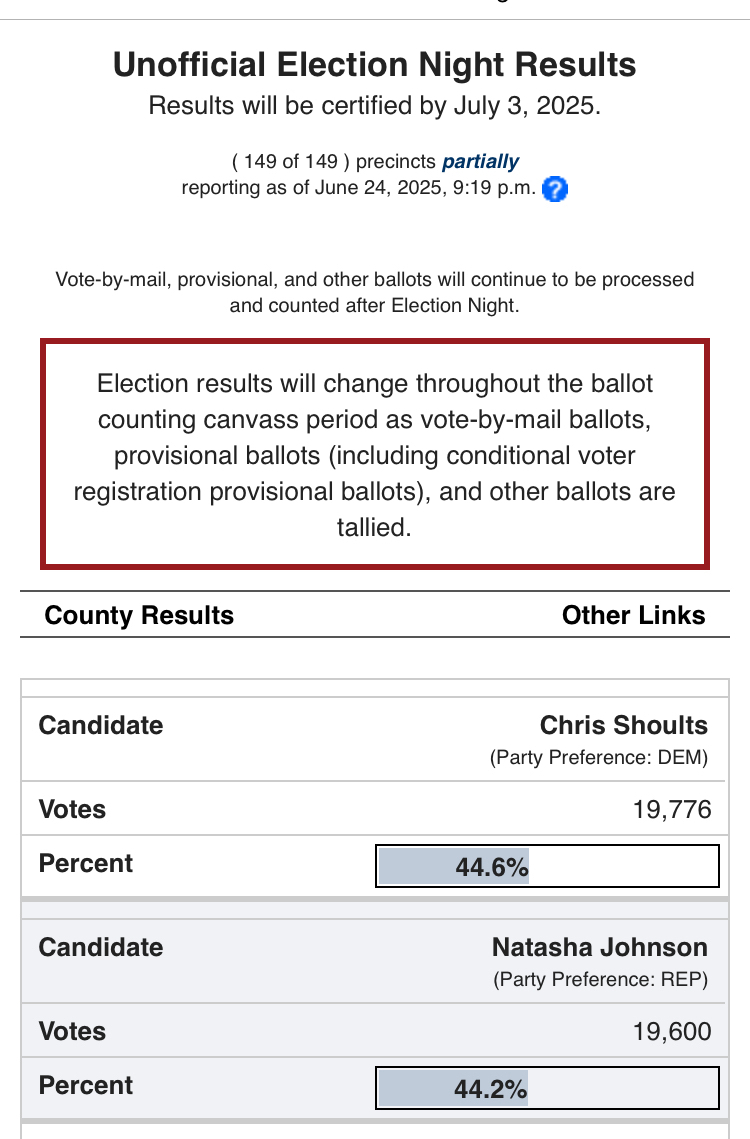This screenshot has width=750, height=1139.
Task: Click the red-bordered ballot canvass notice
Action: pyautogui.click(x=374, y=455)
